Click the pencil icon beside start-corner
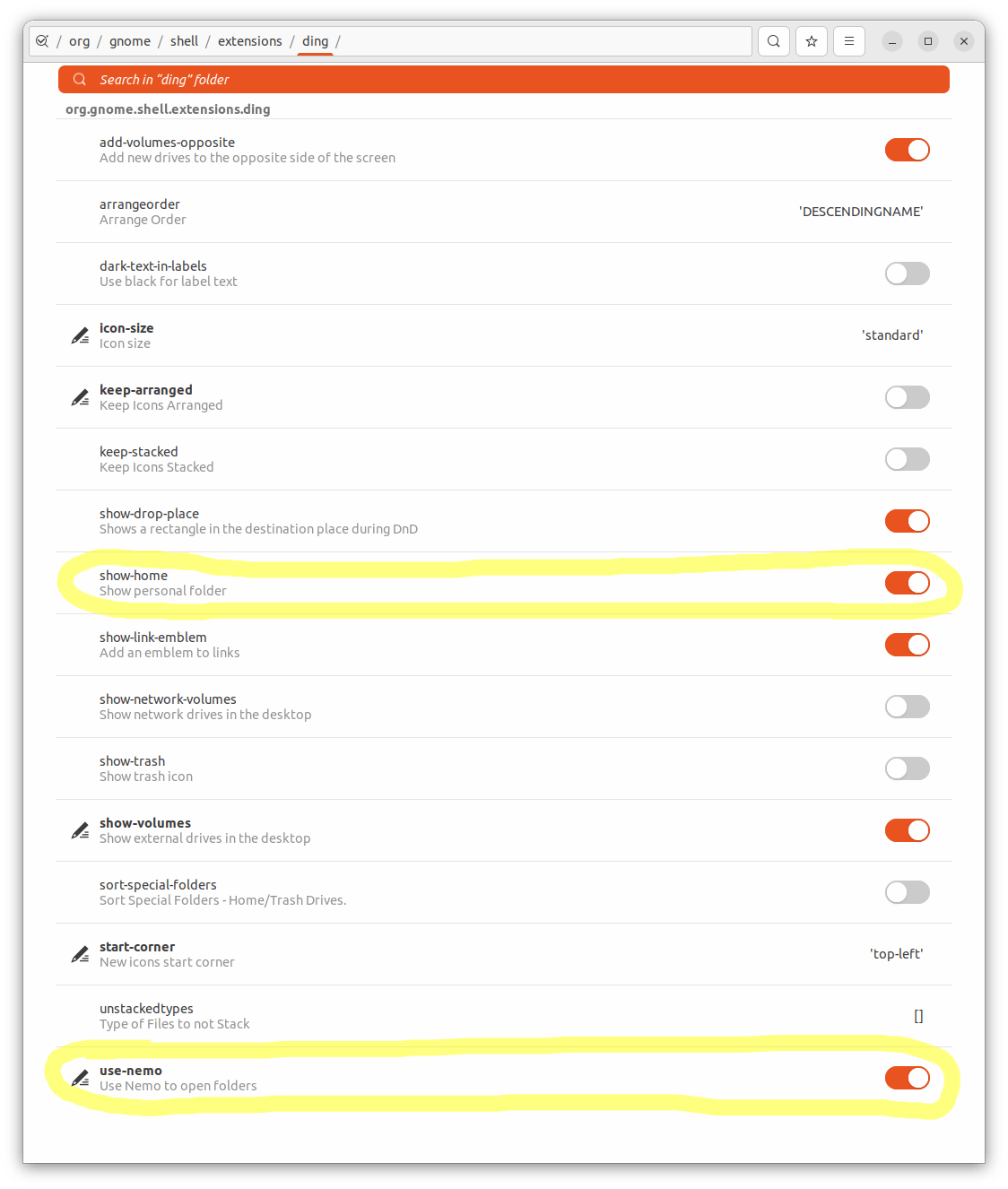Image resolution: width=1008 pixels, height=1189 pixels. [x=80, y=954]
